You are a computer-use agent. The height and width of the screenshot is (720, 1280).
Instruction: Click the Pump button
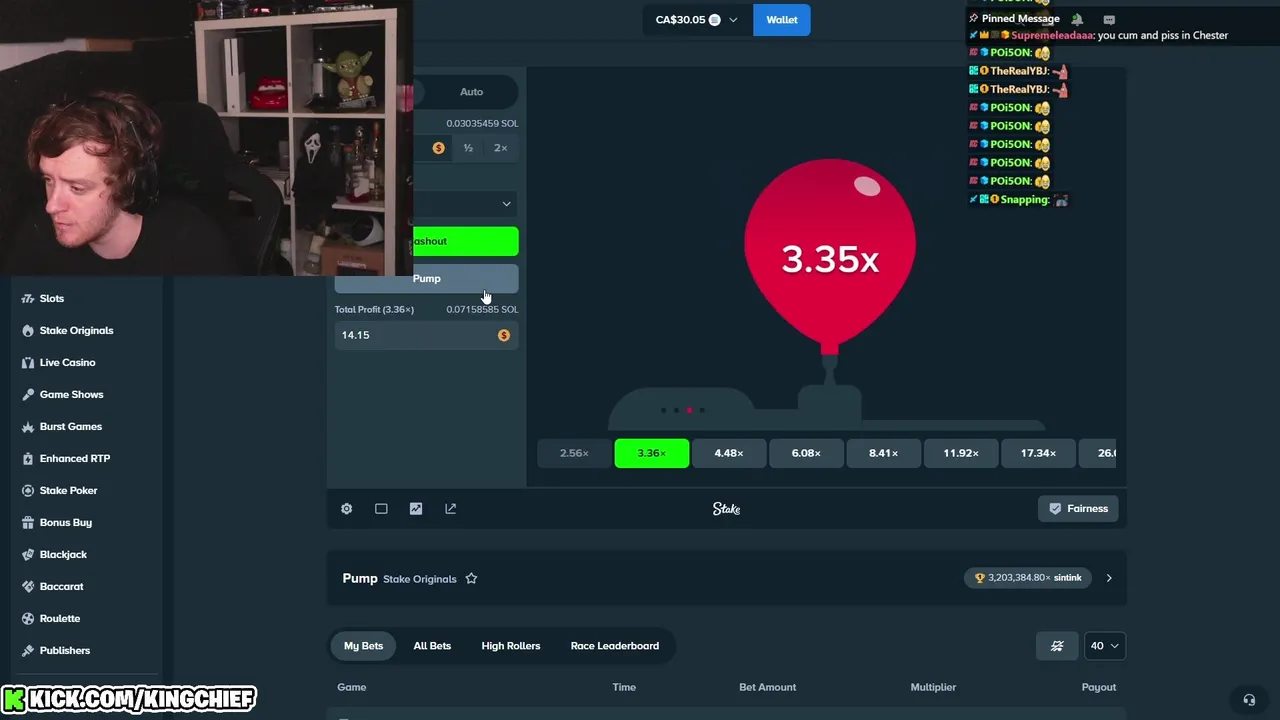[x=427, y=279]
